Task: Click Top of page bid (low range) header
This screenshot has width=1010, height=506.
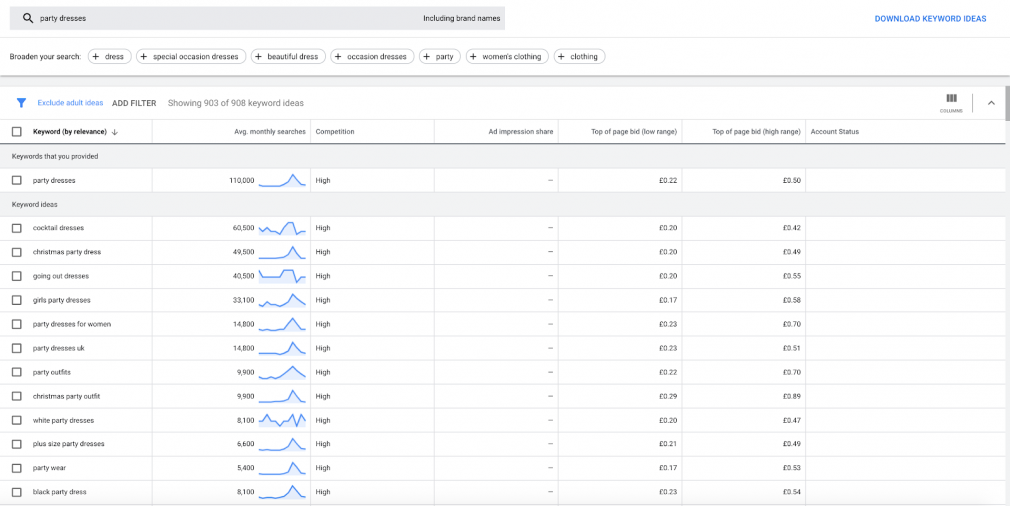Action: 634,132
